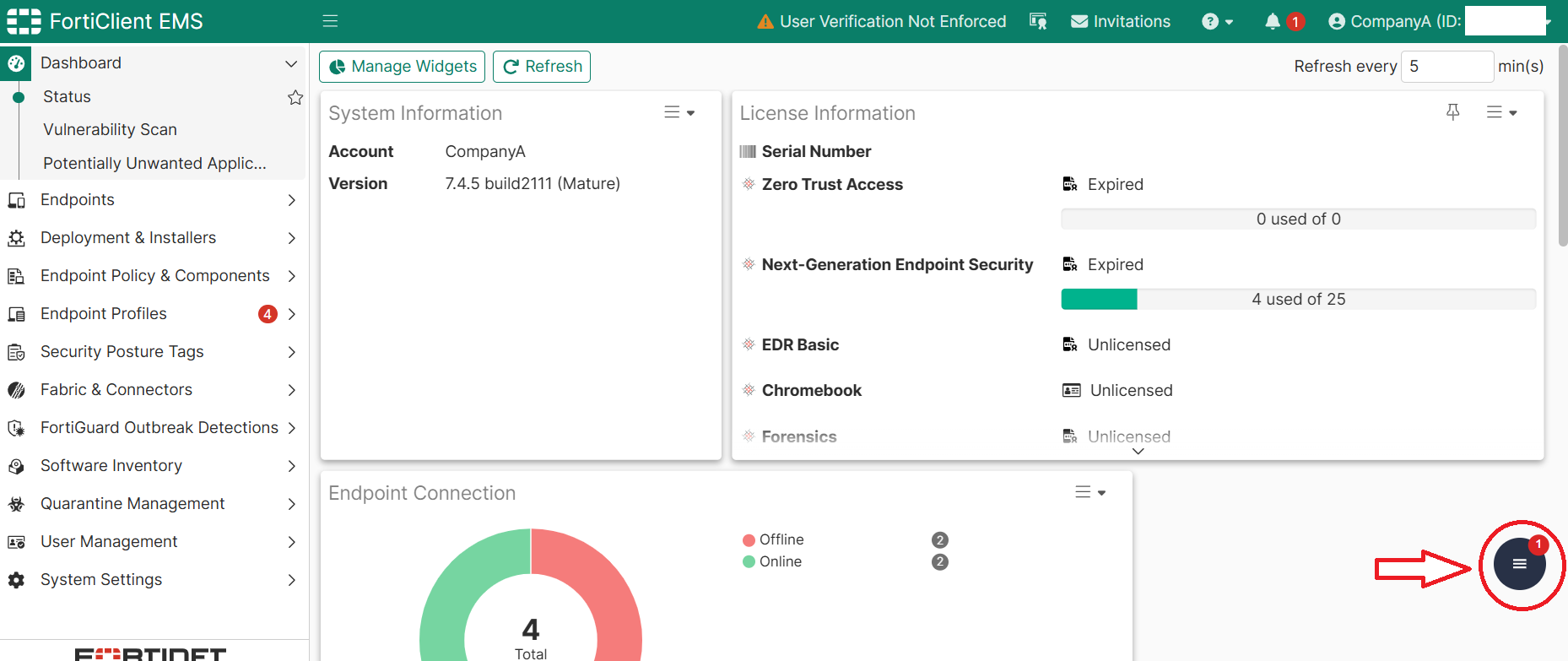Click the Refresh button

[541, 67]
